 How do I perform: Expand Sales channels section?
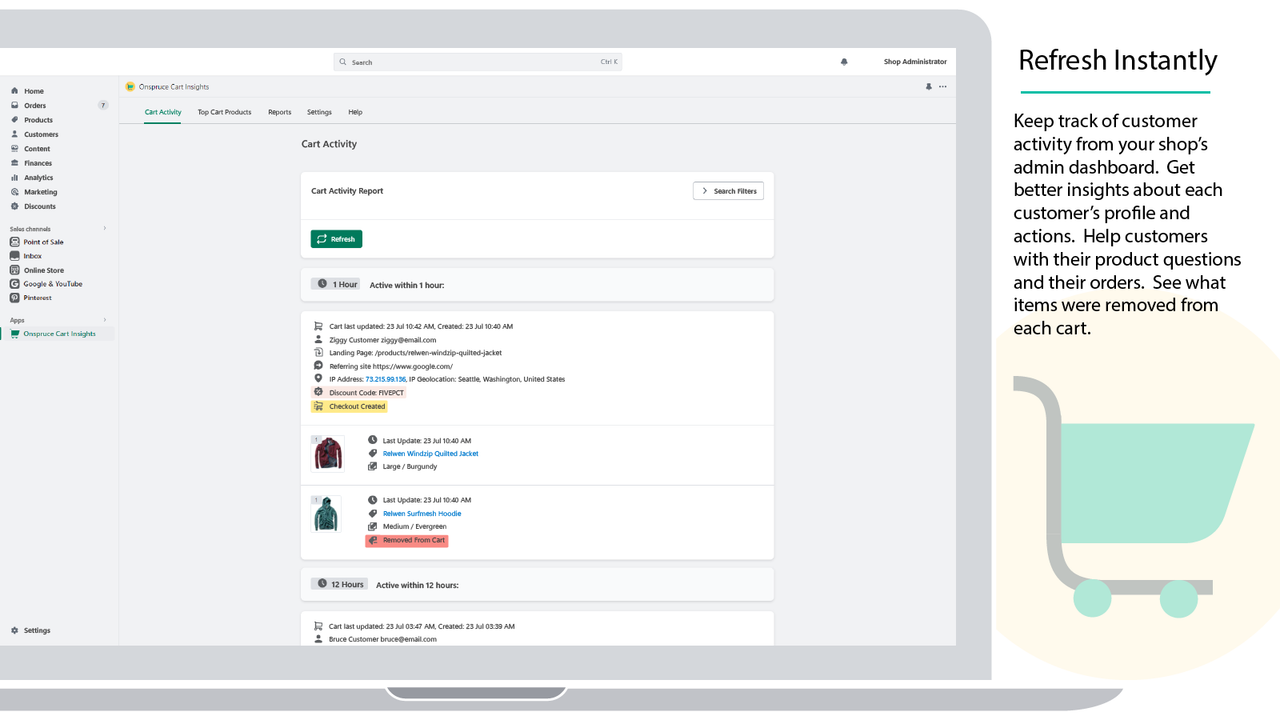click(104, 229)
